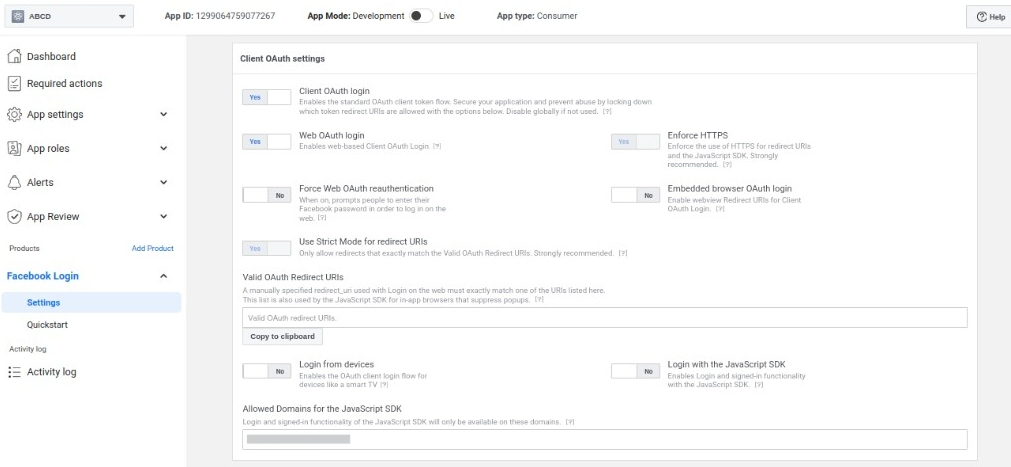Open help tooltip for Strict Mode redirect URIs
This screenshot has width=1011, height=467.
coord(623,253)
